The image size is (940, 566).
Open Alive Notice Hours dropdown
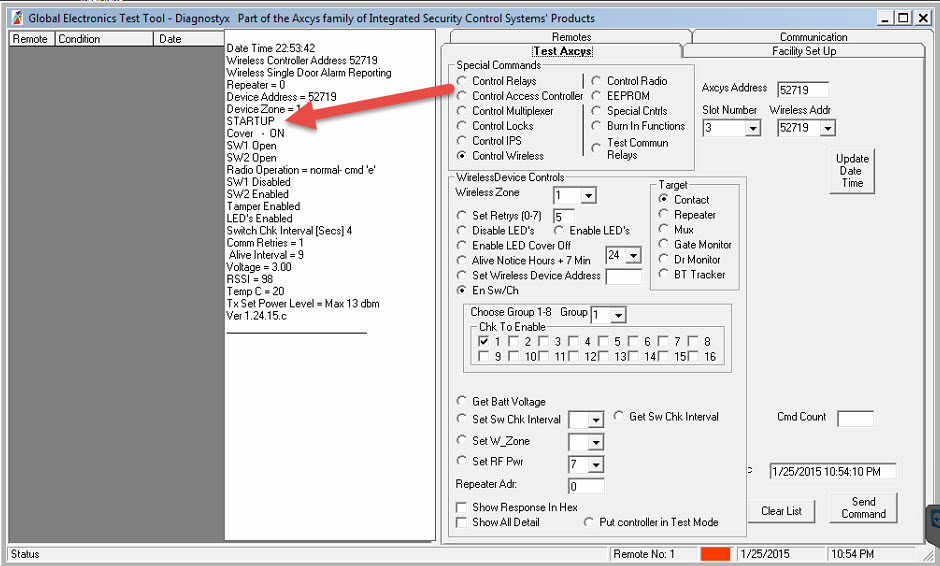(634, 256)
